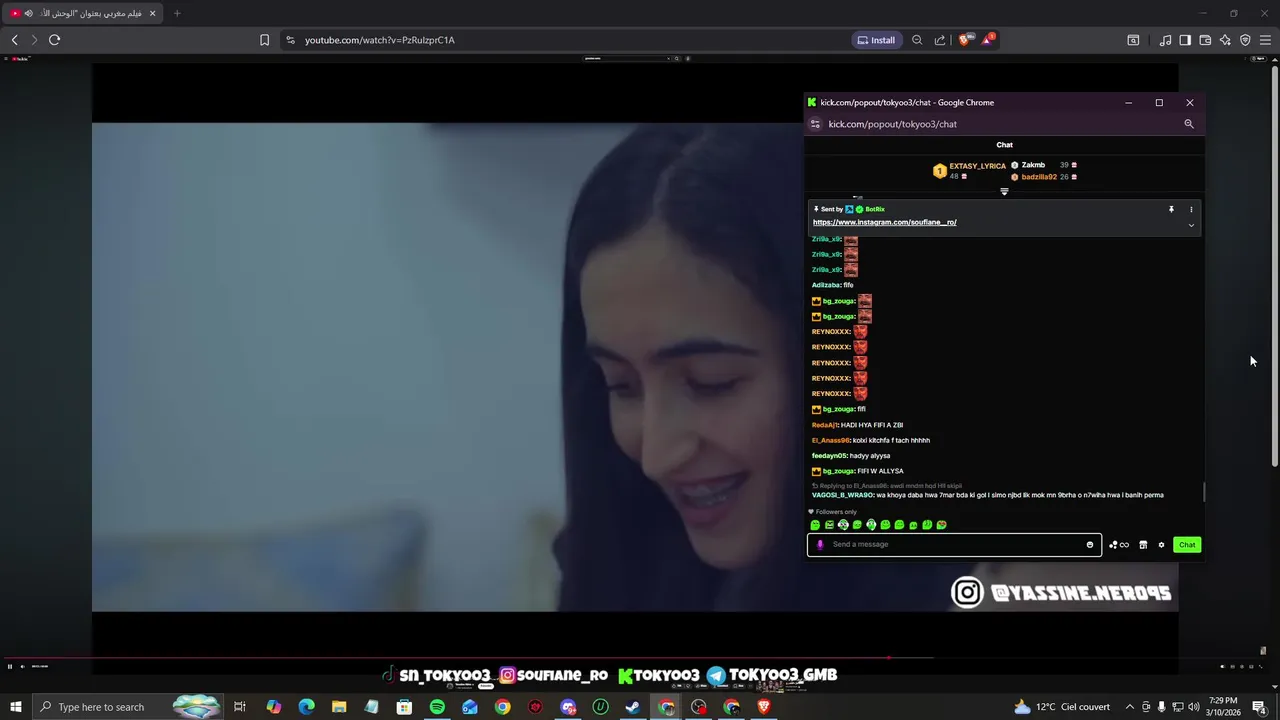
Task: Open Task View in taskbar
Action: point(240,707)
